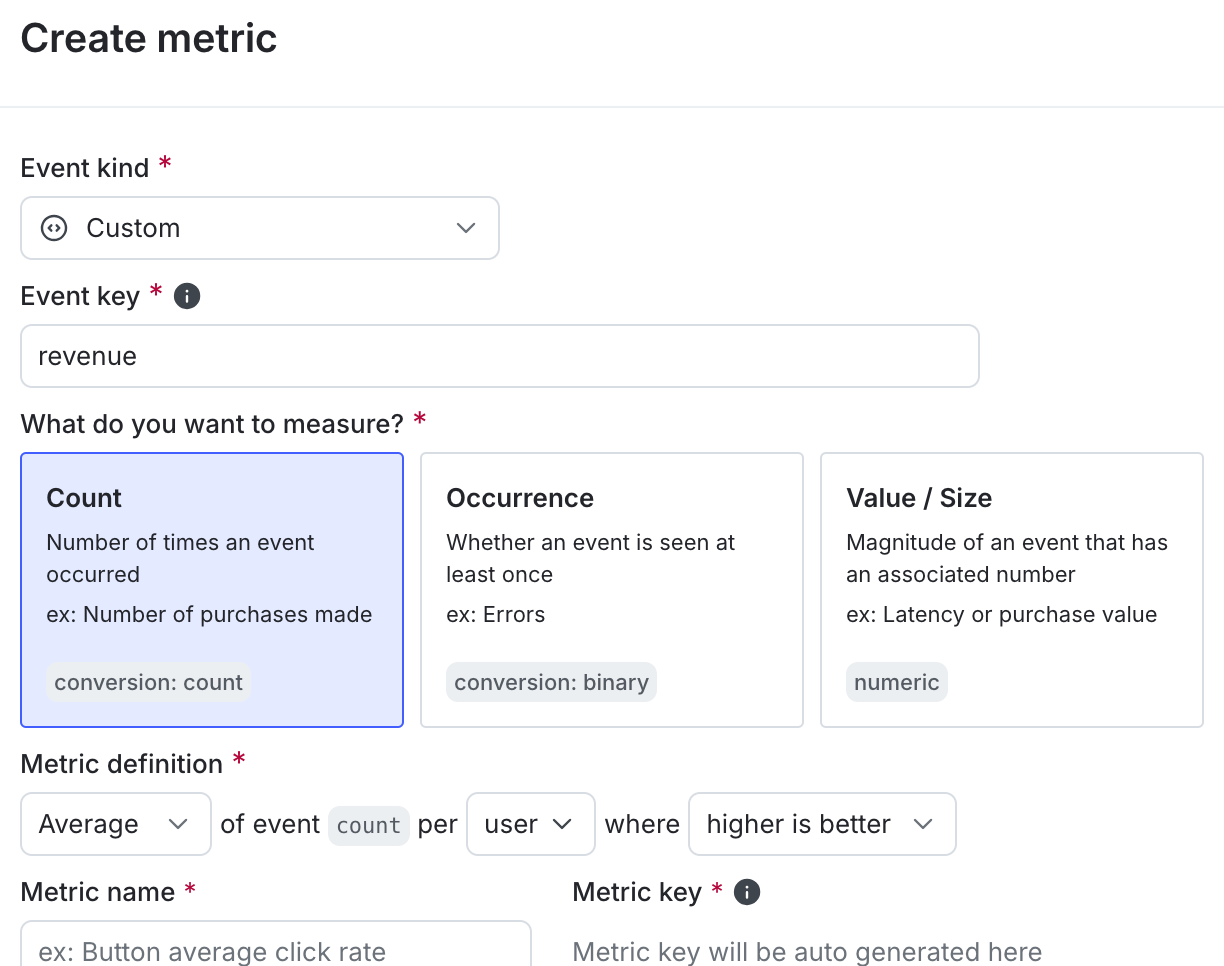Viewport: 1224px width, 966px height.
Task: Select the Occurrence measurement option
Action: coord(612,590)
